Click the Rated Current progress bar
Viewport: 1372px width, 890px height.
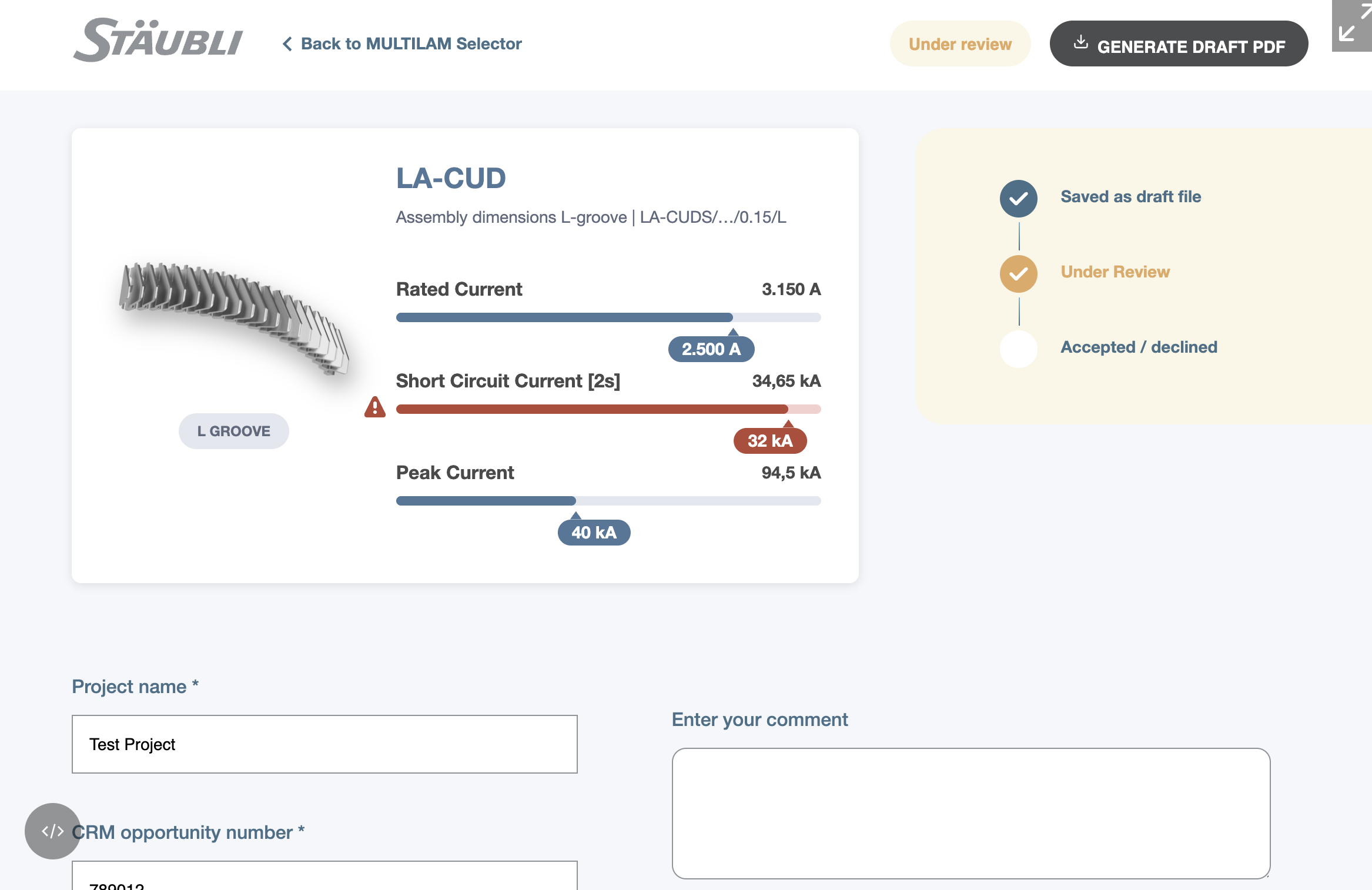(608, 317)
